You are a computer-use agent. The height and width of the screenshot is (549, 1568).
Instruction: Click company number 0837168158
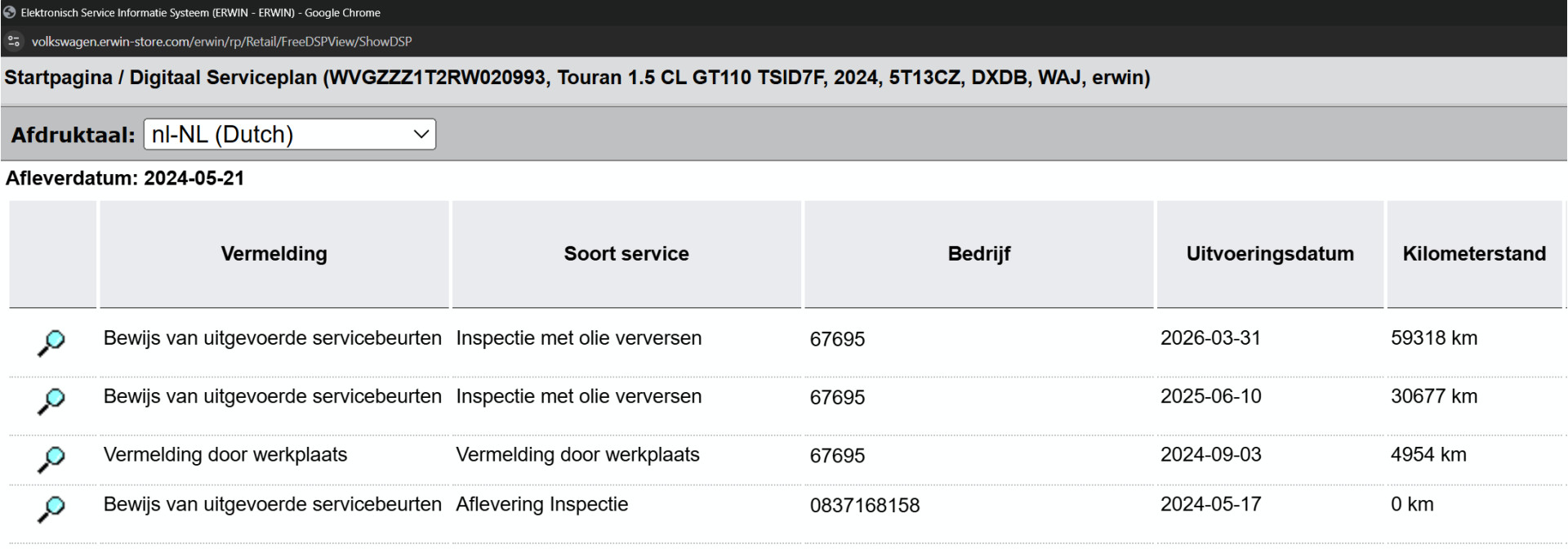point(865,506)
